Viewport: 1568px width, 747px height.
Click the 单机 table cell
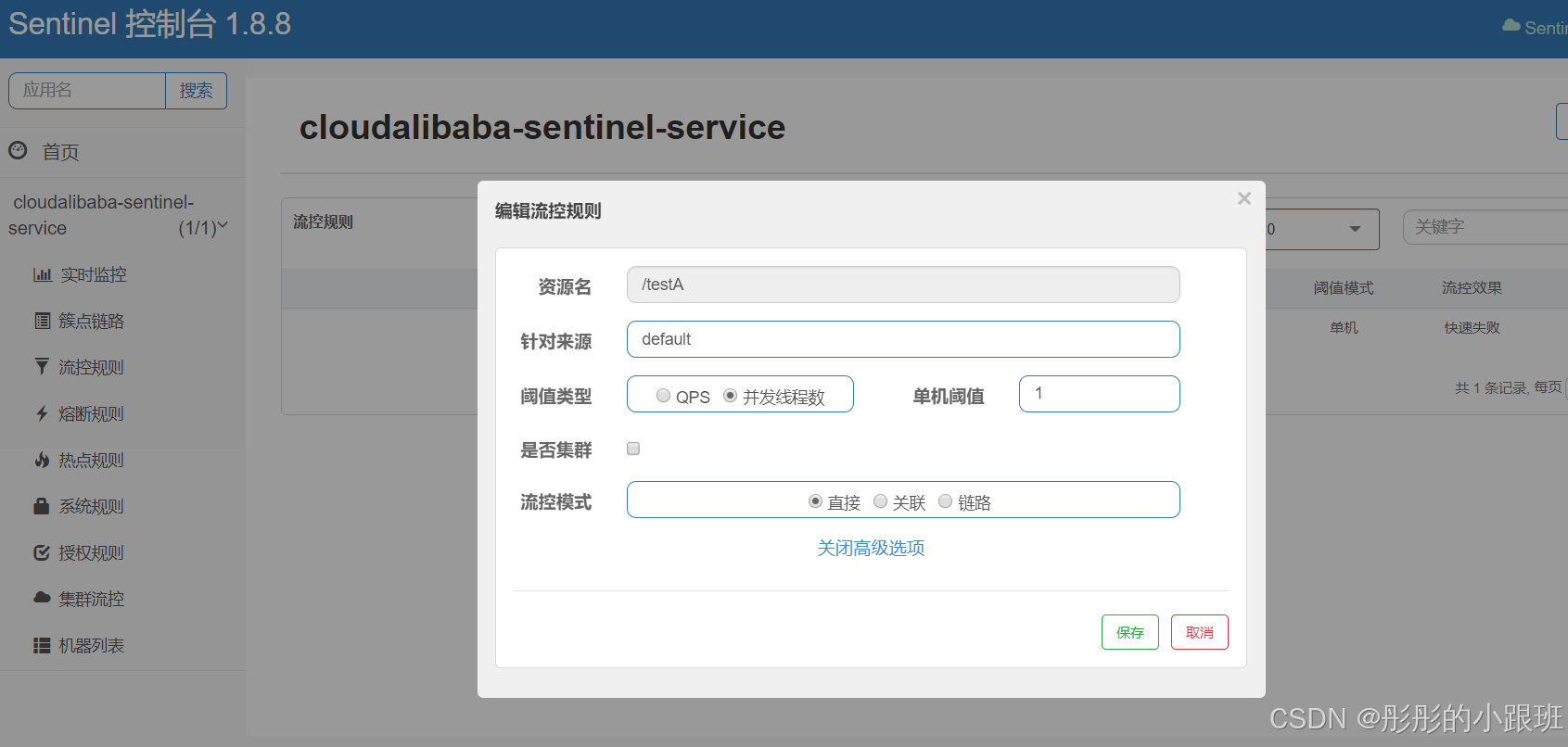[1344, 327]
